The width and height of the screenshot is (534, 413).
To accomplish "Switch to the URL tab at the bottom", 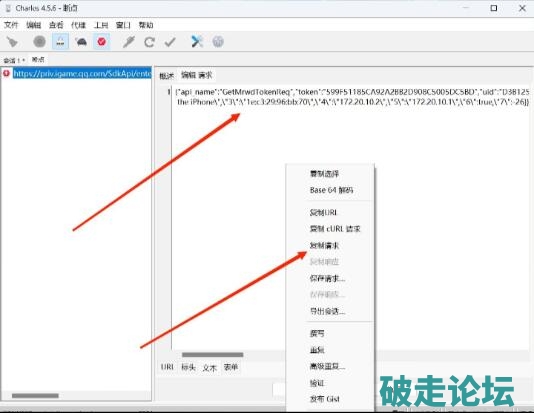I will 167,367.
